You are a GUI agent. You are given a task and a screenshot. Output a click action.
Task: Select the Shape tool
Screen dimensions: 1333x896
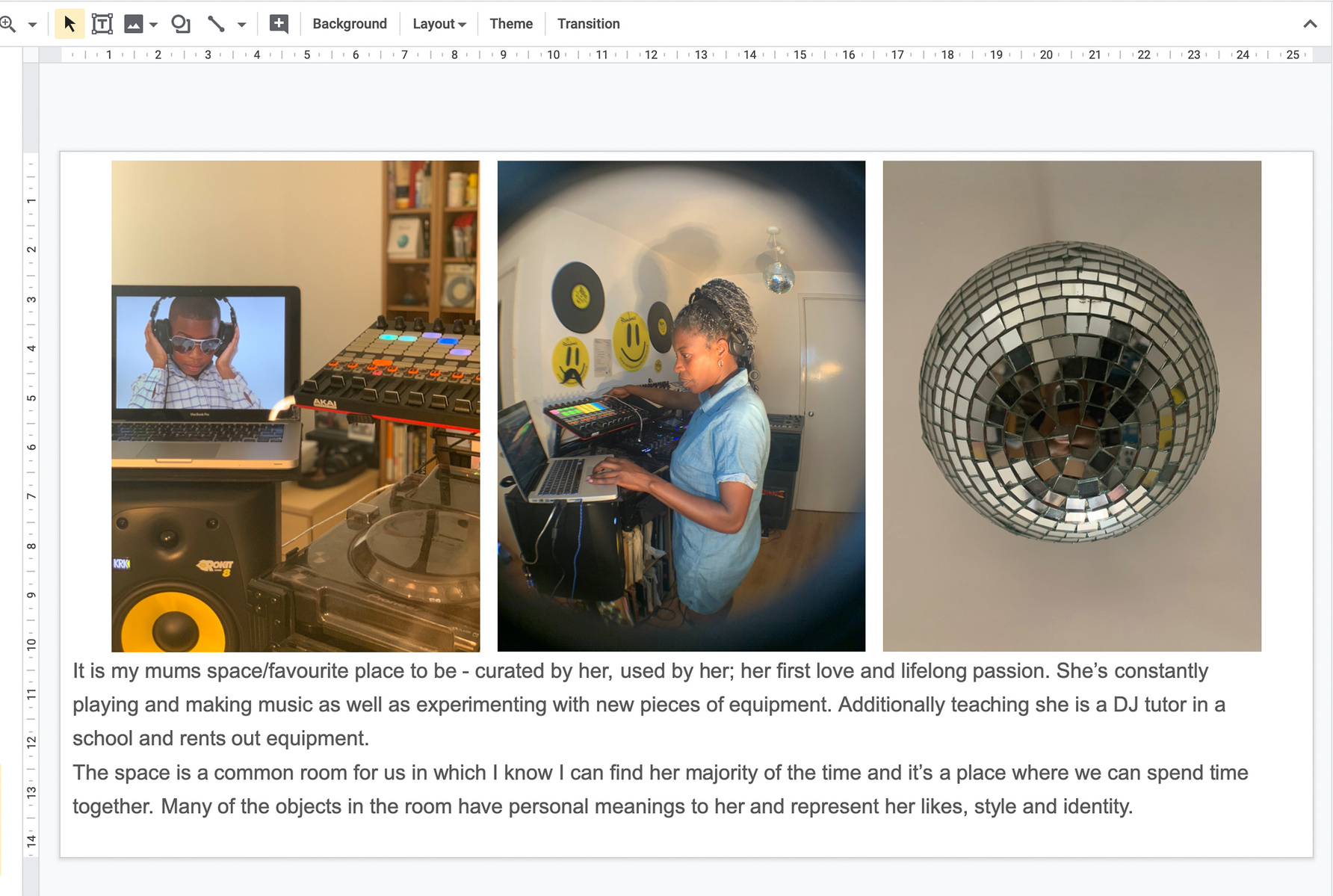(181, 24)
